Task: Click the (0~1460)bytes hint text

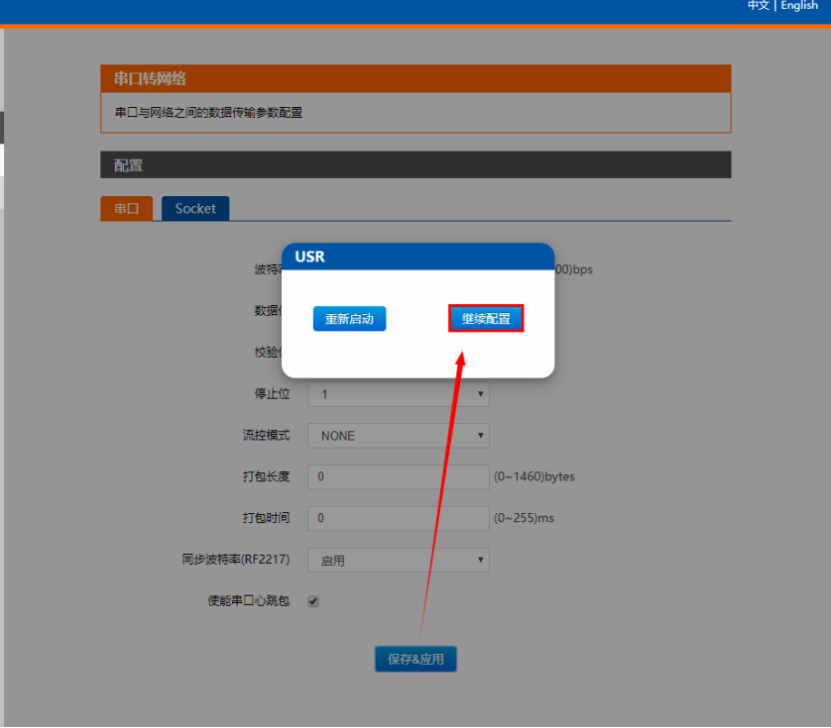Action: (x=534, y=477)
